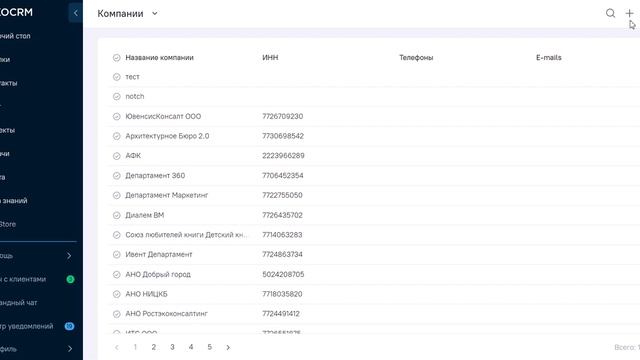
Task: Click ИНН value 2223966289
Action: (283, 156)
